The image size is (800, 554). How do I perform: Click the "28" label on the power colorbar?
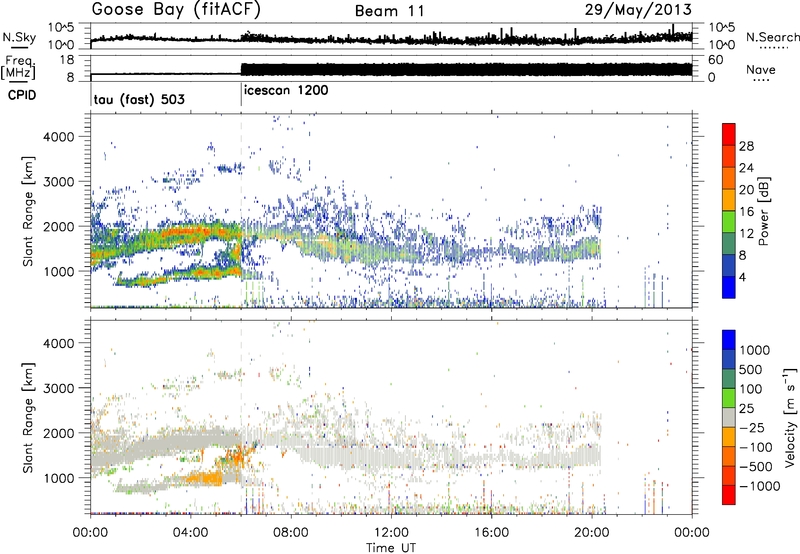point(746,146)
